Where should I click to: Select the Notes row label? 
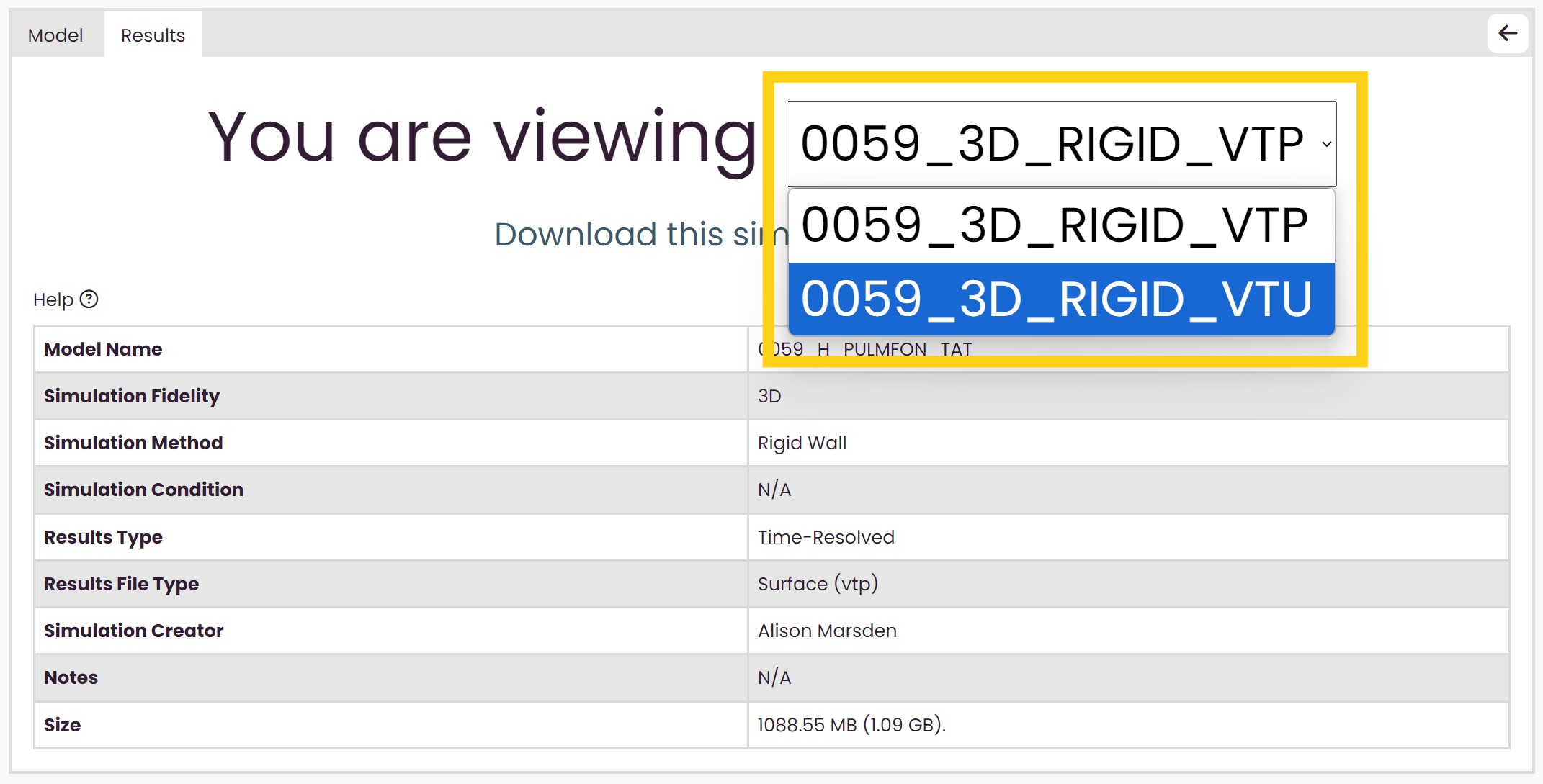[x=71, y=677]
